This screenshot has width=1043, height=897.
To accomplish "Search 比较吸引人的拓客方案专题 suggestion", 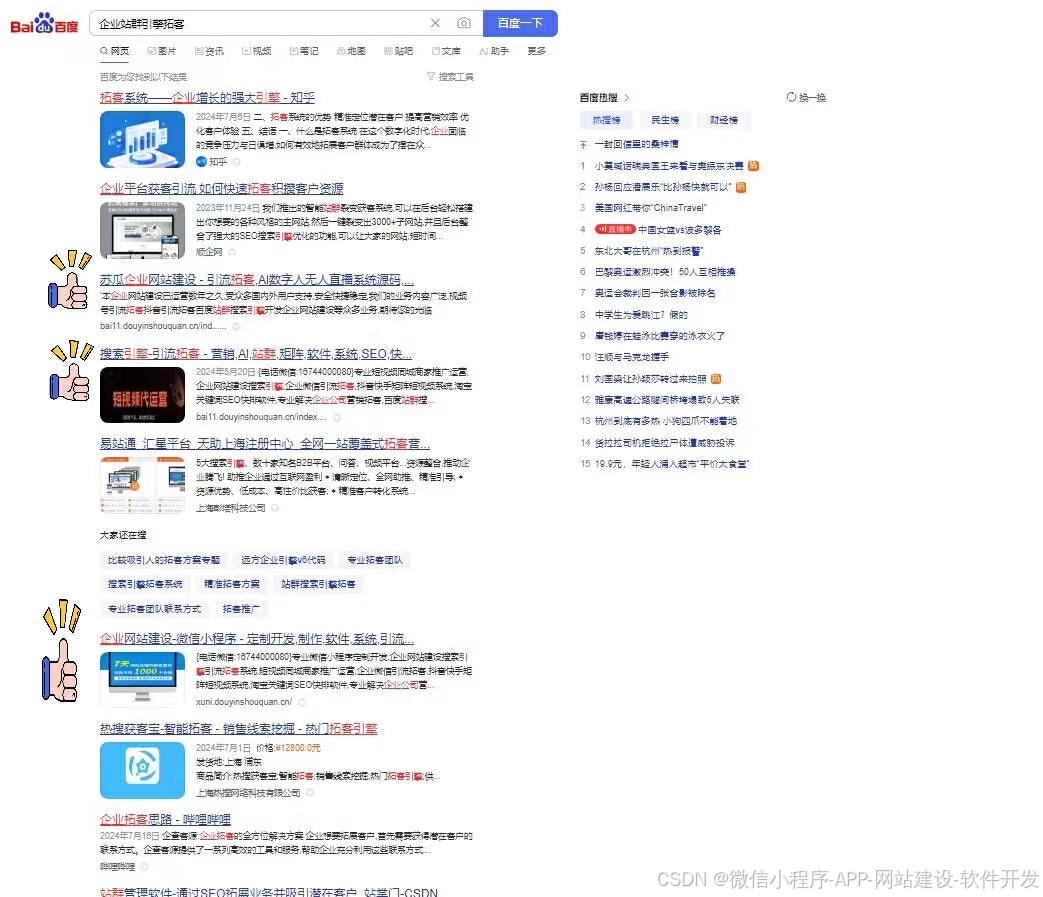I will click(x=164, y=560).
